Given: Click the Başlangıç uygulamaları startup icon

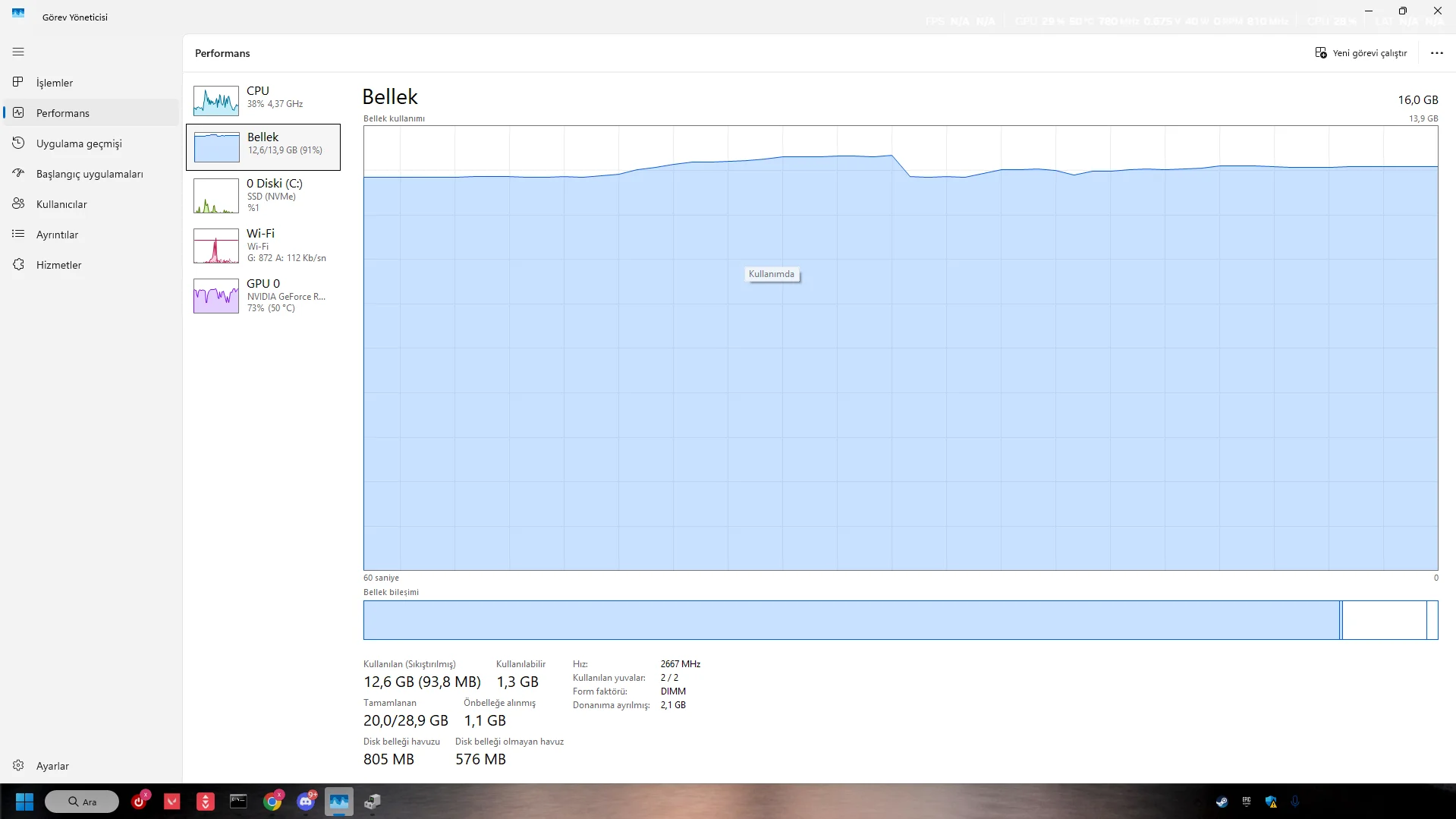Looking at the screenshot, I should point(18,173).
